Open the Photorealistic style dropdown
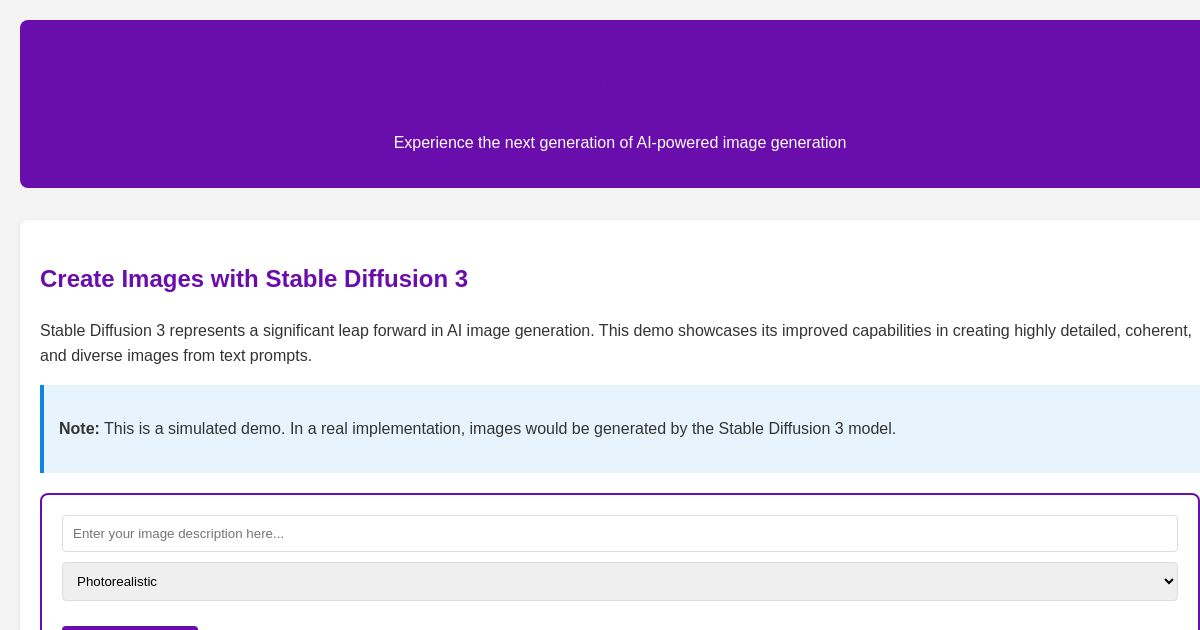 [619, 581]
